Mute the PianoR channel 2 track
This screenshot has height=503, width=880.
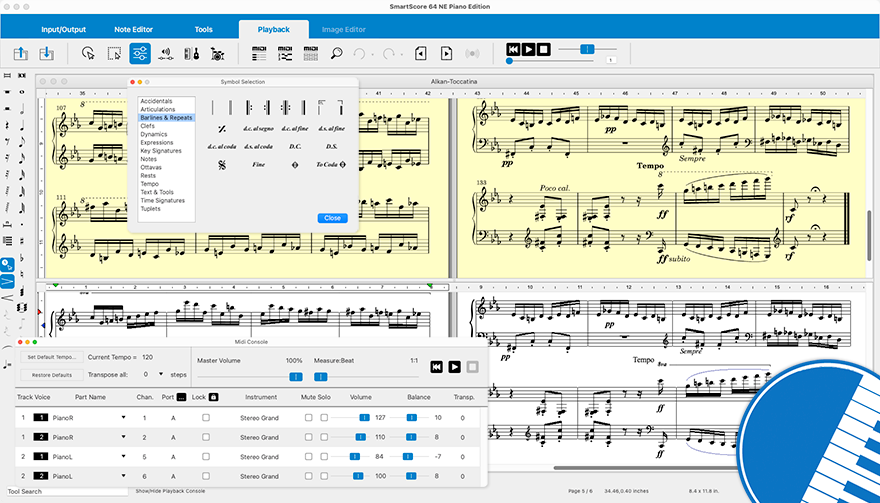[308, 437]
